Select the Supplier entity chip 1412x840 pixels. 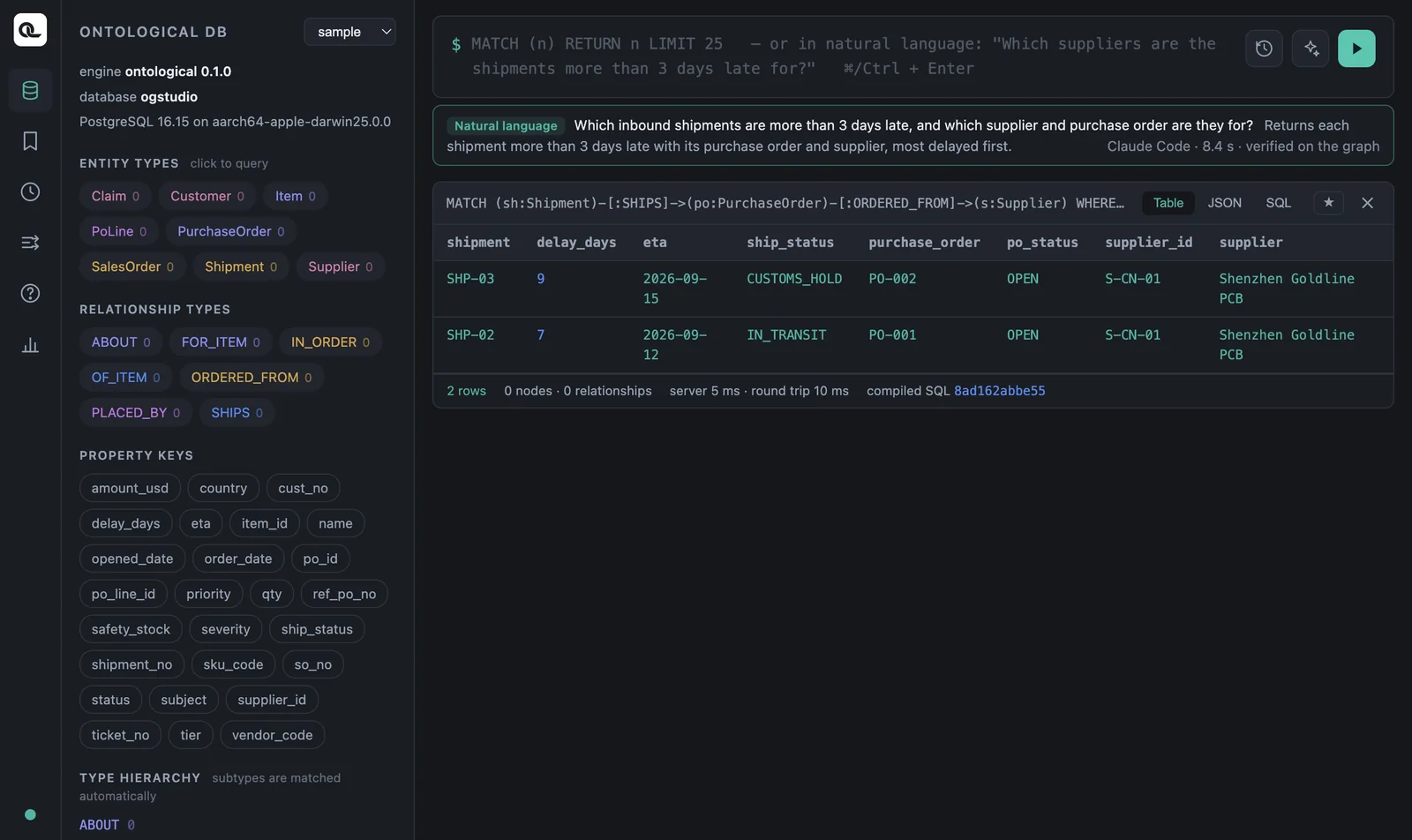coord(341,266)
